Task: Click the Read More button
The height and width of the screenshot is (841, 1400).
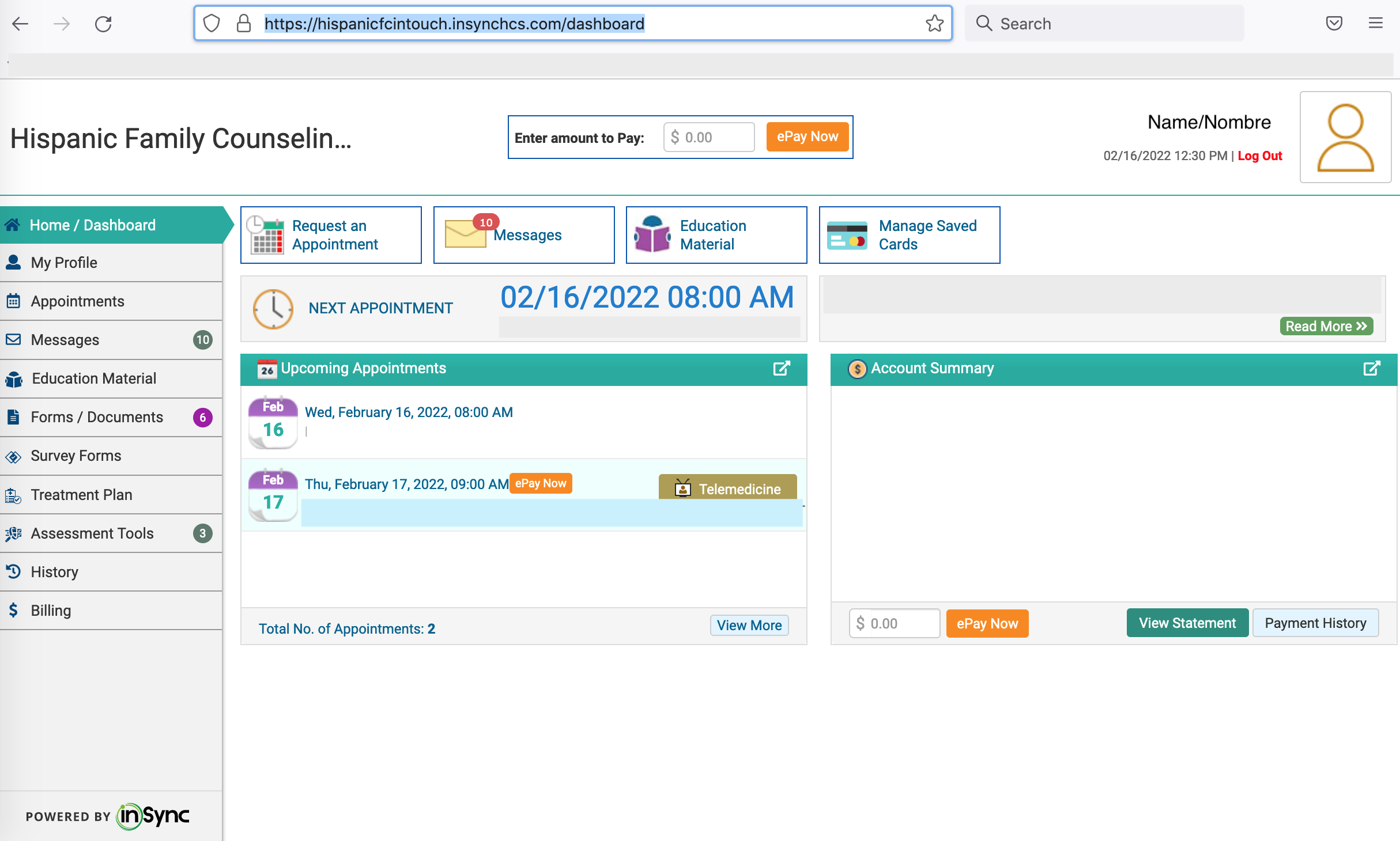Action: [1326, 327]
